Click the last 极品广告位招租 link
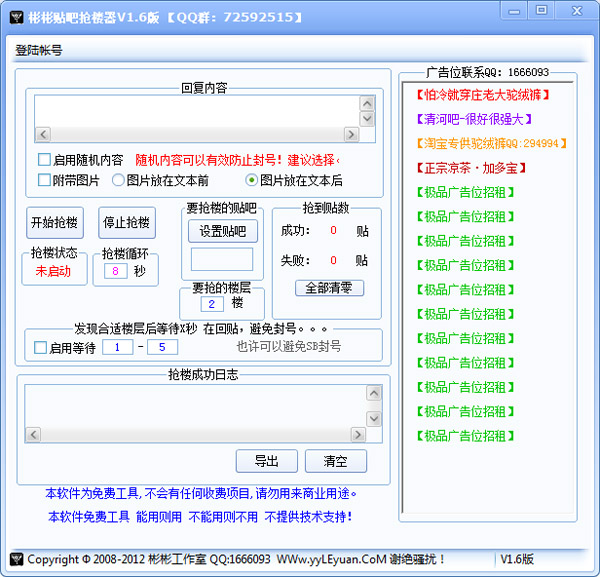The image size is (600, 577). [x=465, y=436]
